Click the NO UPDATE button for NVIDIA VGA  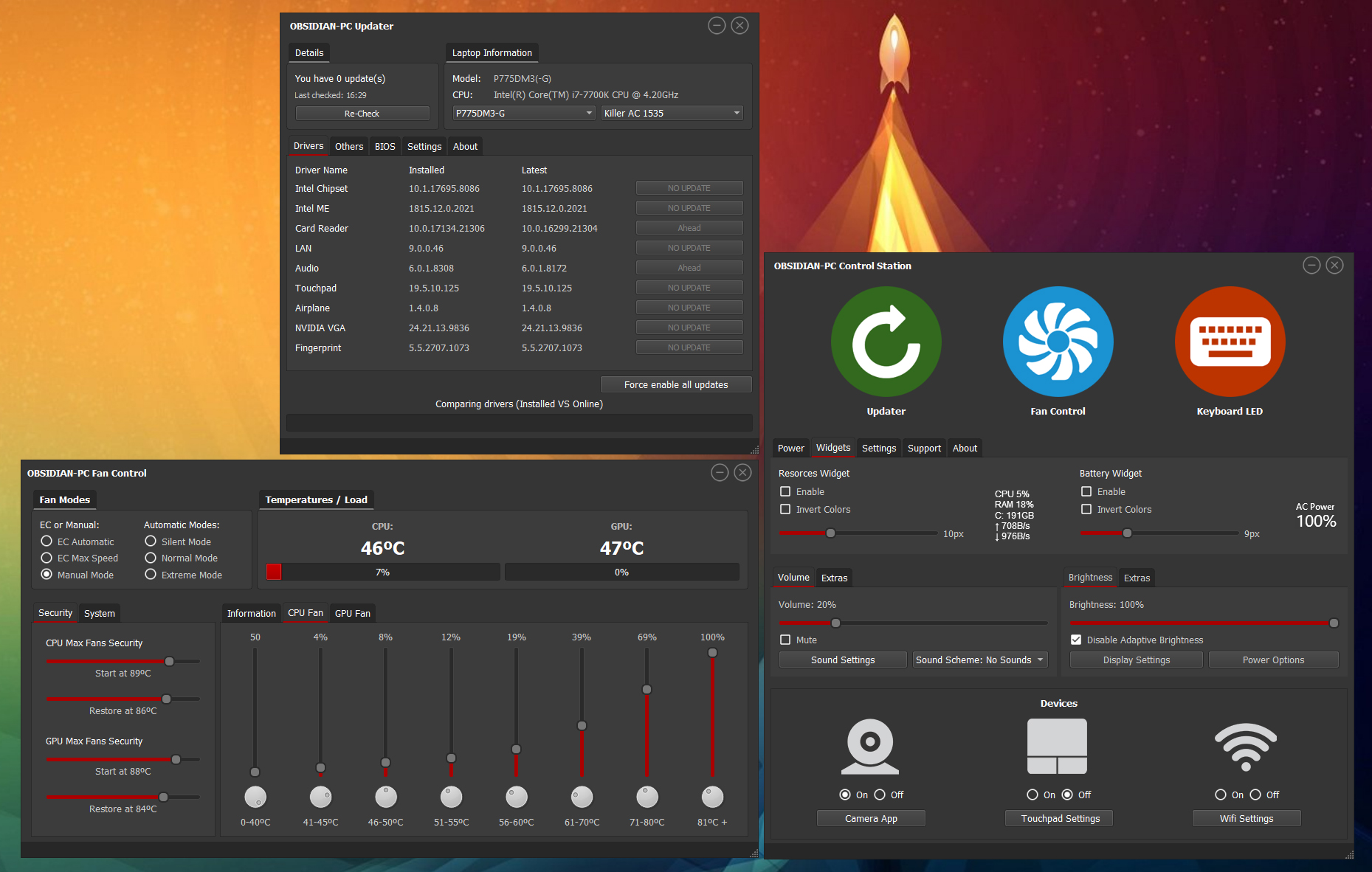[x=689, y=328]
